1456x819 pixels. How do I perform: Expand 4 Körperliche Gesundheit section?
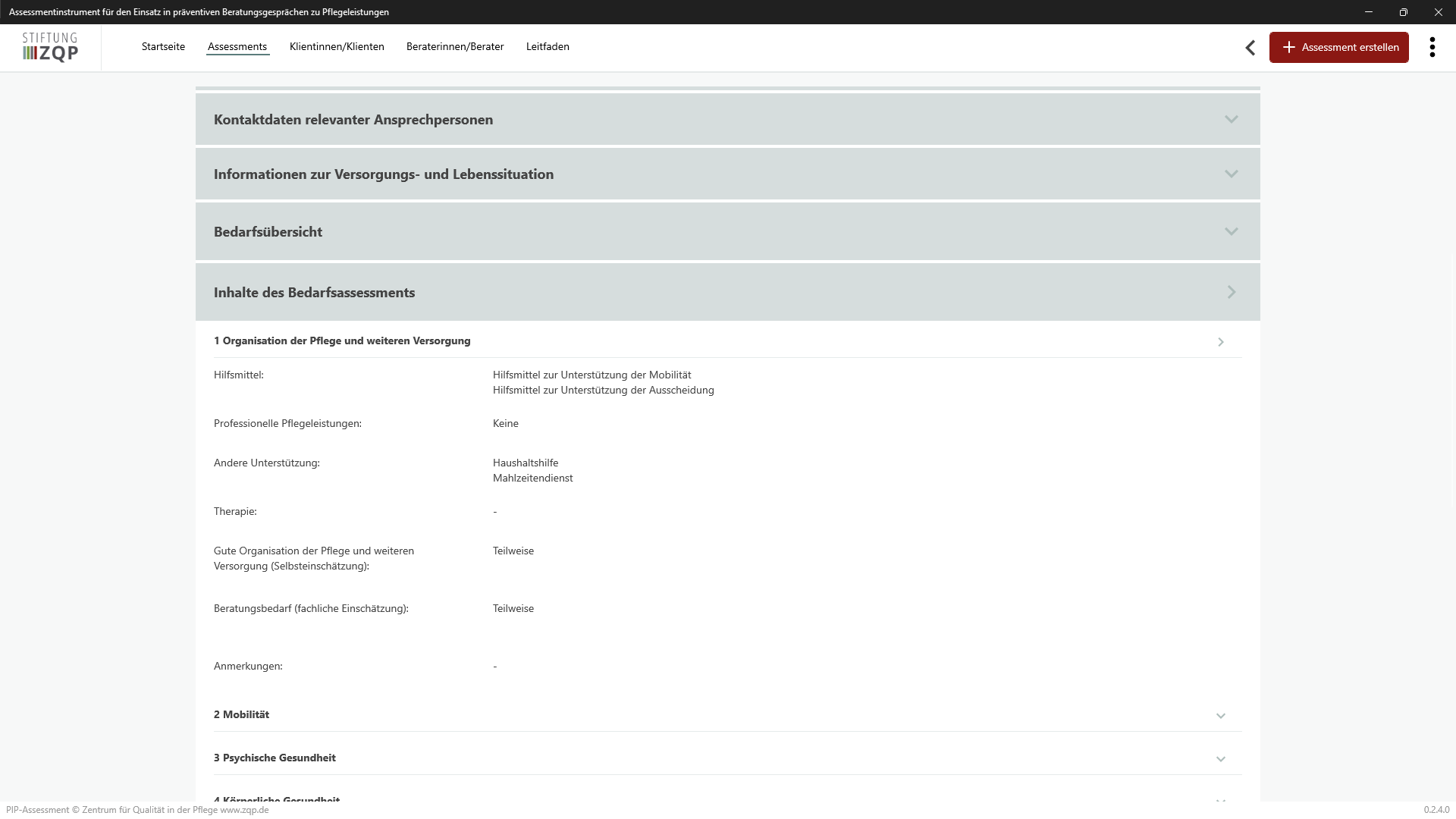point(277,799)
